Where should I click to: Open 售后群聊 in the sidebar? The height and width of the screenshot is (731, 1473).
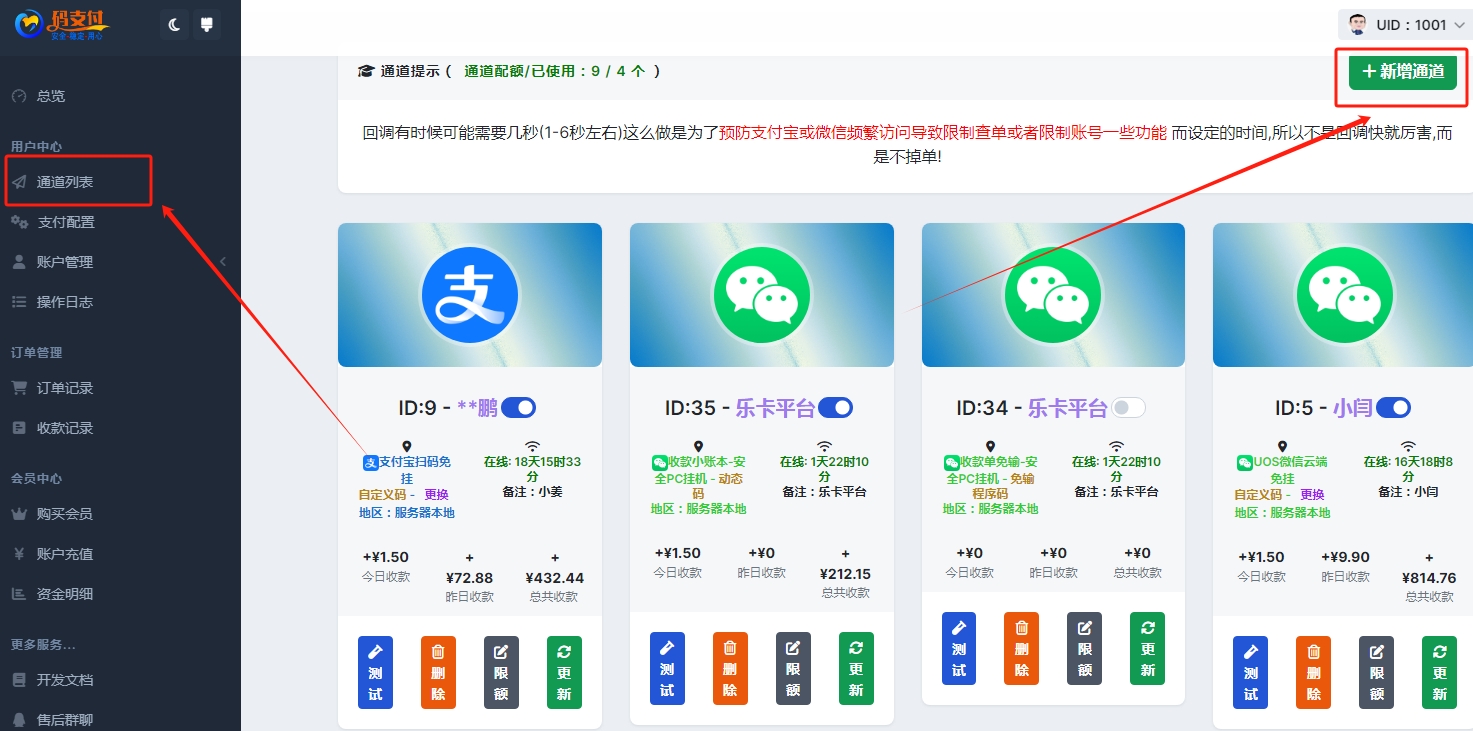[x=65, y=719]
